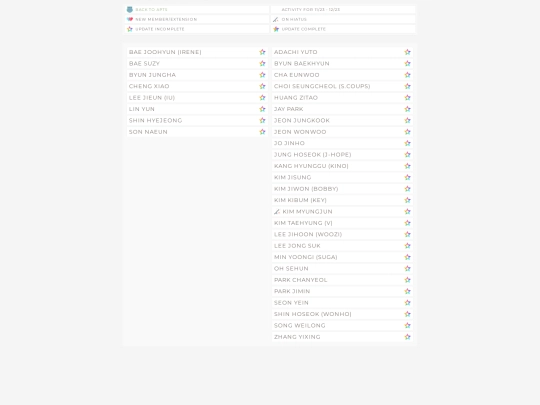Screen dimensions: 540x405
Task: Click the star icon beside Cheng Xiao
Action: click(262, 86)
